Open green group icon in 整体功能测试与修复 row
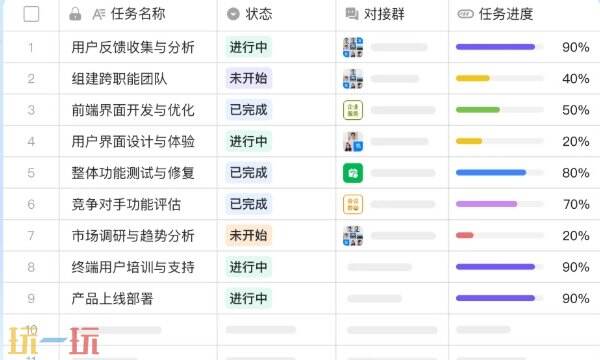Screen dimensions: 600x360 353,173
